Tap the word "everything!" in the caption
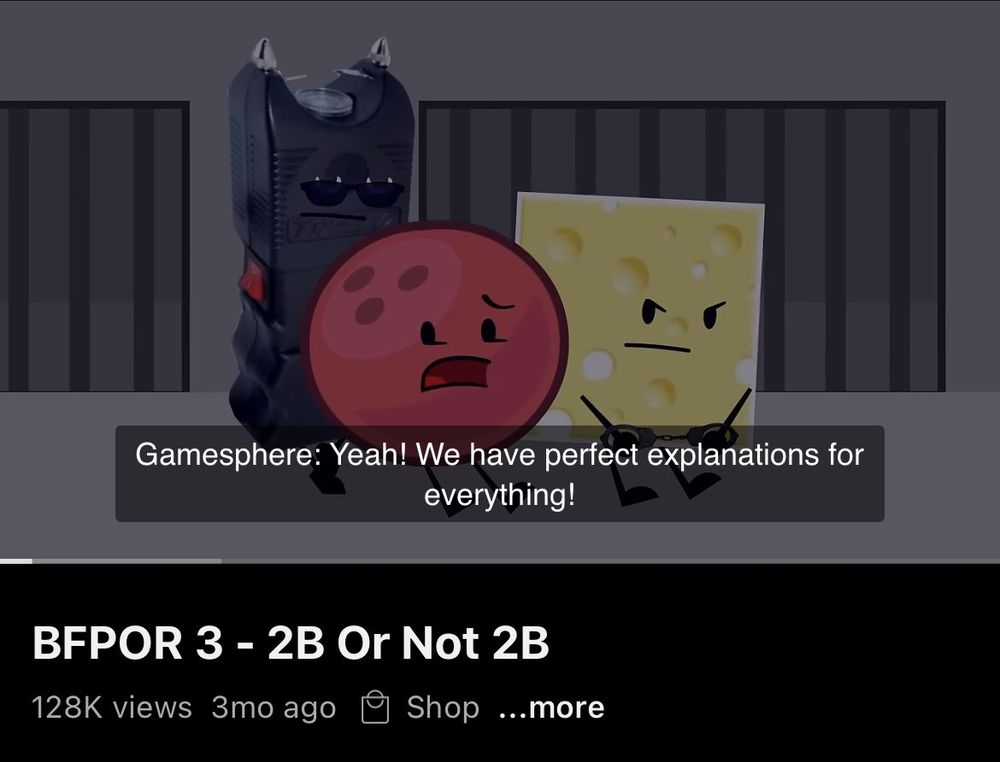 click(x=500, y=495)
